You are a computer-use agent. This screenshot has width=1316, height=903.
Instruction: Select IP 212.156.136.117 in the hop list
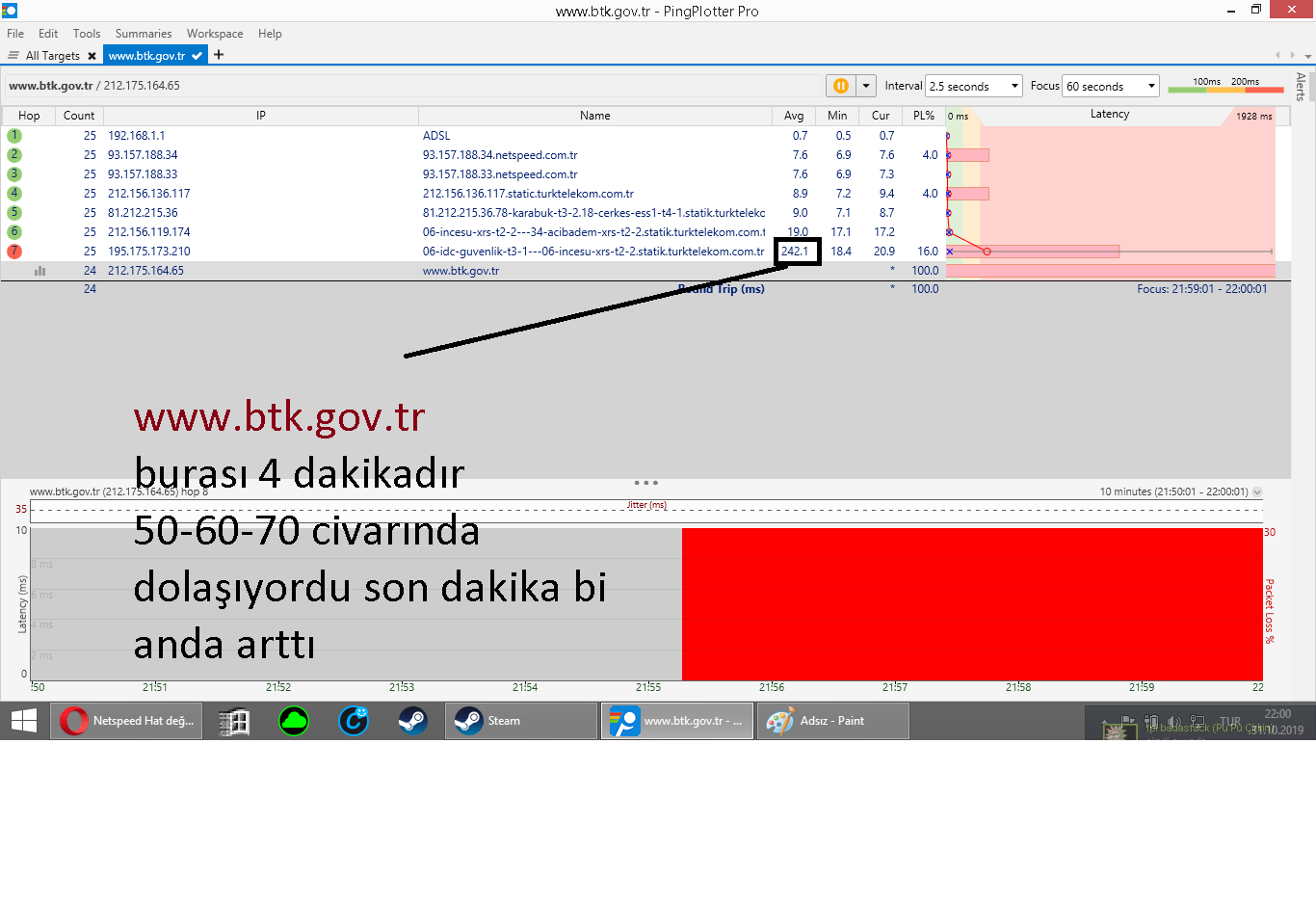pos(149,194)
